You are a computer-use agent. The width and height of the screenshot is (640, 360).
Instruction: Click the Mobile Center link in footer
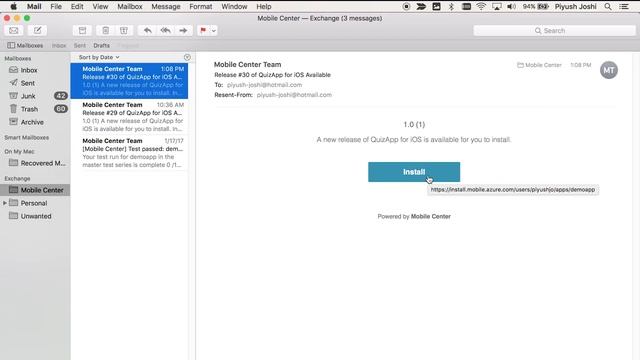431,216
